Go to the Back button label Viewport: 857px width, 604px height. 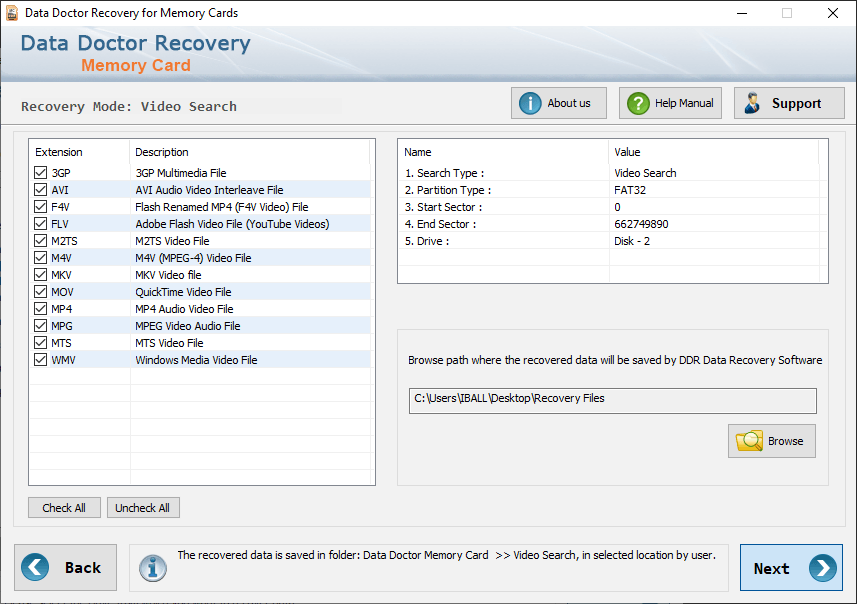[x=83, y=568]
